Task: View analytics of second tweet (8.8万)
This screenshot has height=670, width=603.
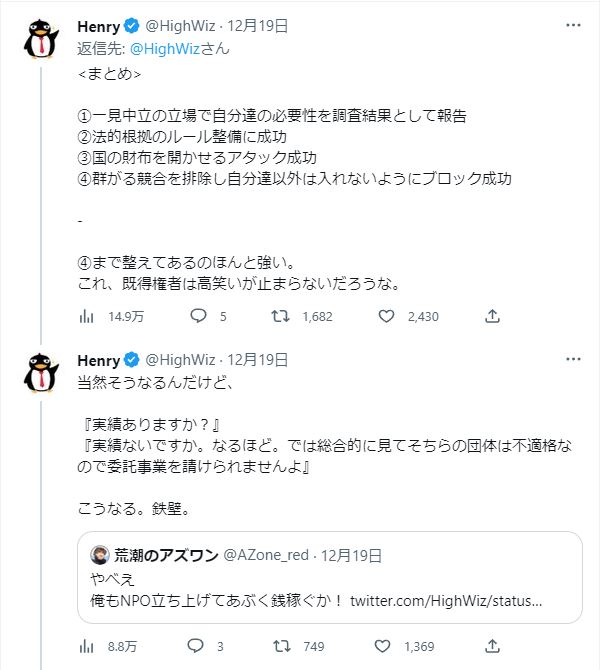Action: pos(85,646)
